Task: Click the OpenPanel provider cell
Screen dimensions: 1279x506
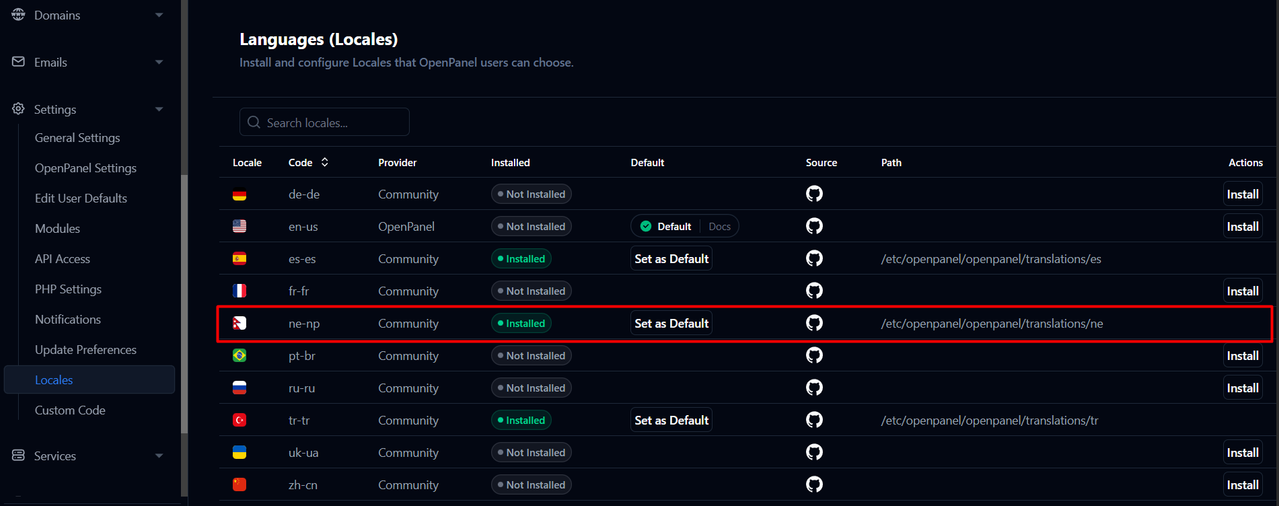Action: [x=406, y=226]
